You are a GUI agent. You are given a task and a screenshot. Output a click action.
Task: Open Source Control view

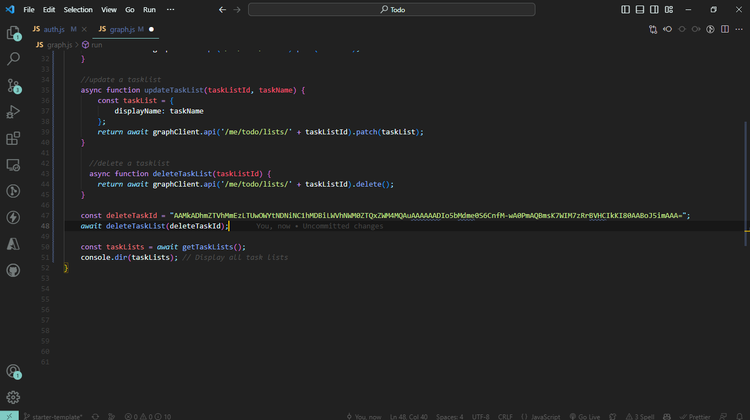14,86
